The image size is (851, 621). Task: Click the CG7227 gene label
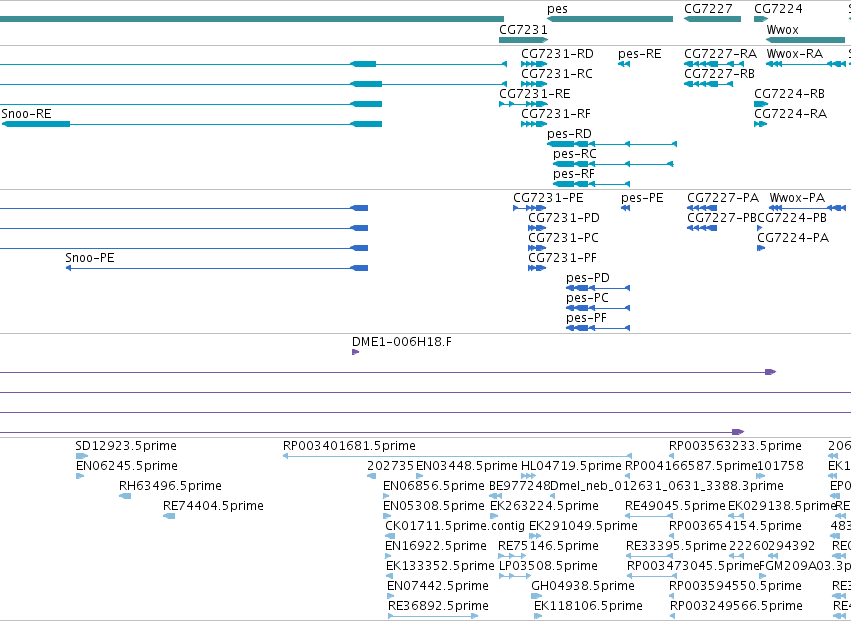point(708,9)
